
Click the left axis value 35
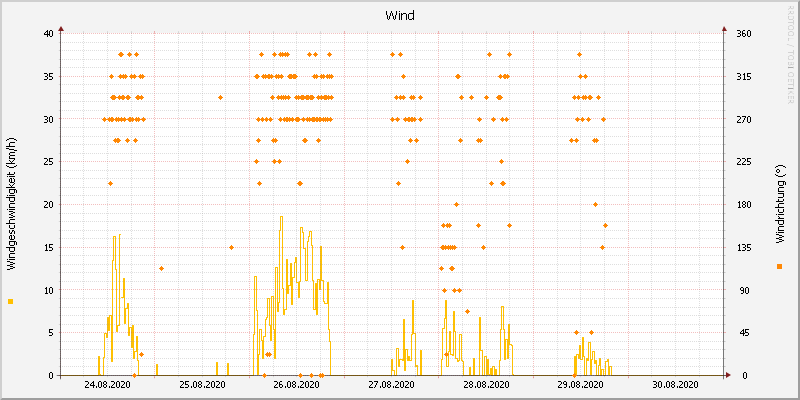tap(48, 77)
